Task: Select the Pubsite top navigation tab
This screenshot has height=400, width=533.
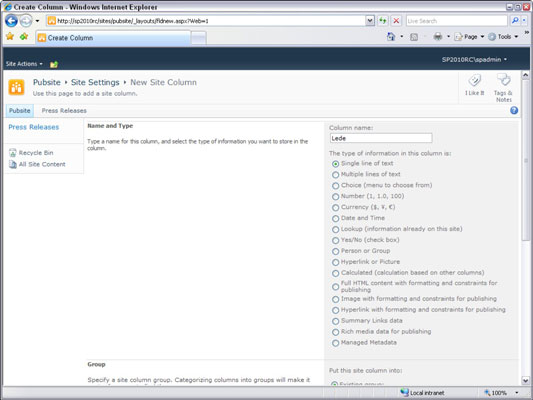Action: [19, 110]
